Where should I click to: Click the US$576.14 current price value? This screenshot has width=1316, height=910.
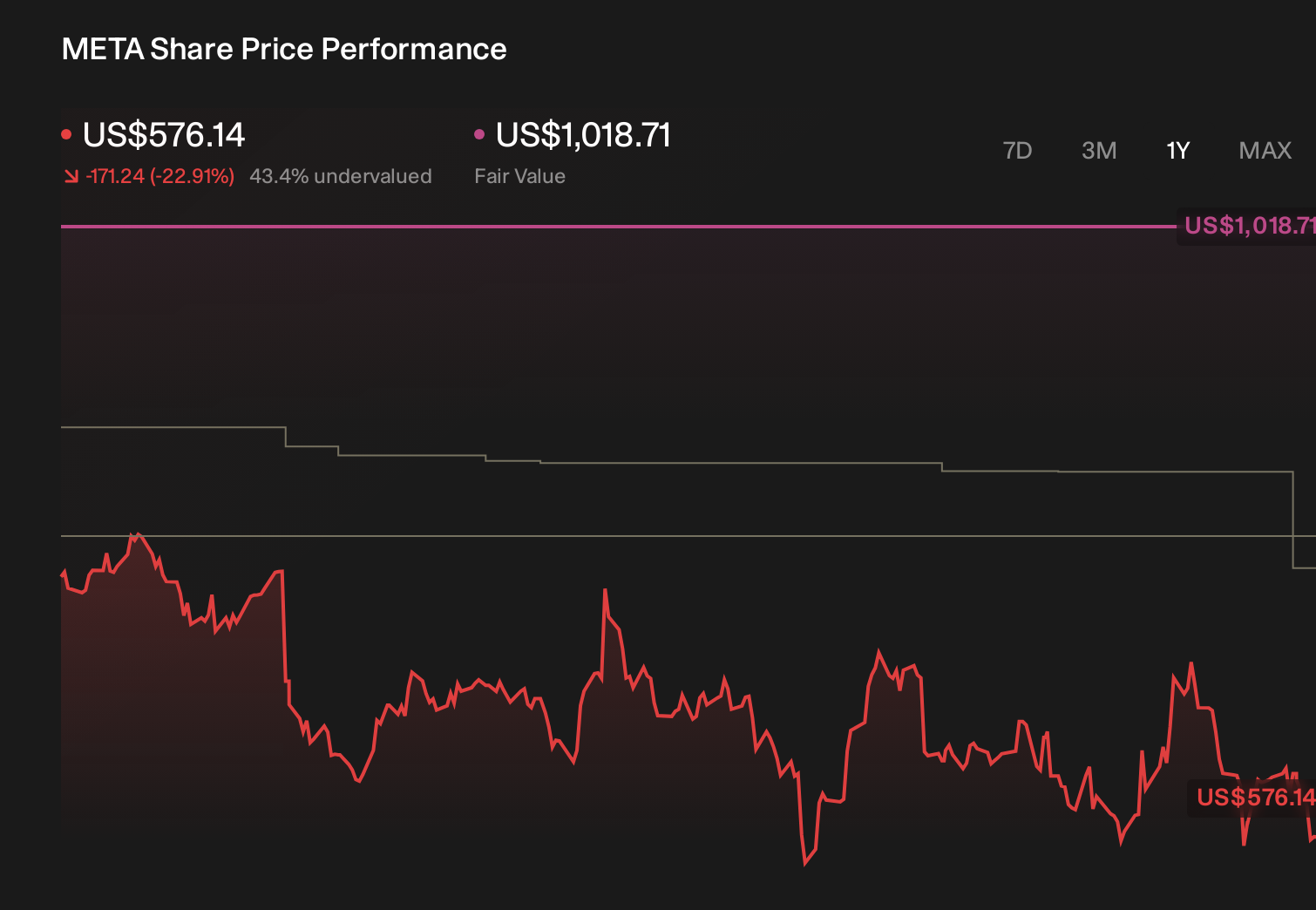click(x=164, y=135)
